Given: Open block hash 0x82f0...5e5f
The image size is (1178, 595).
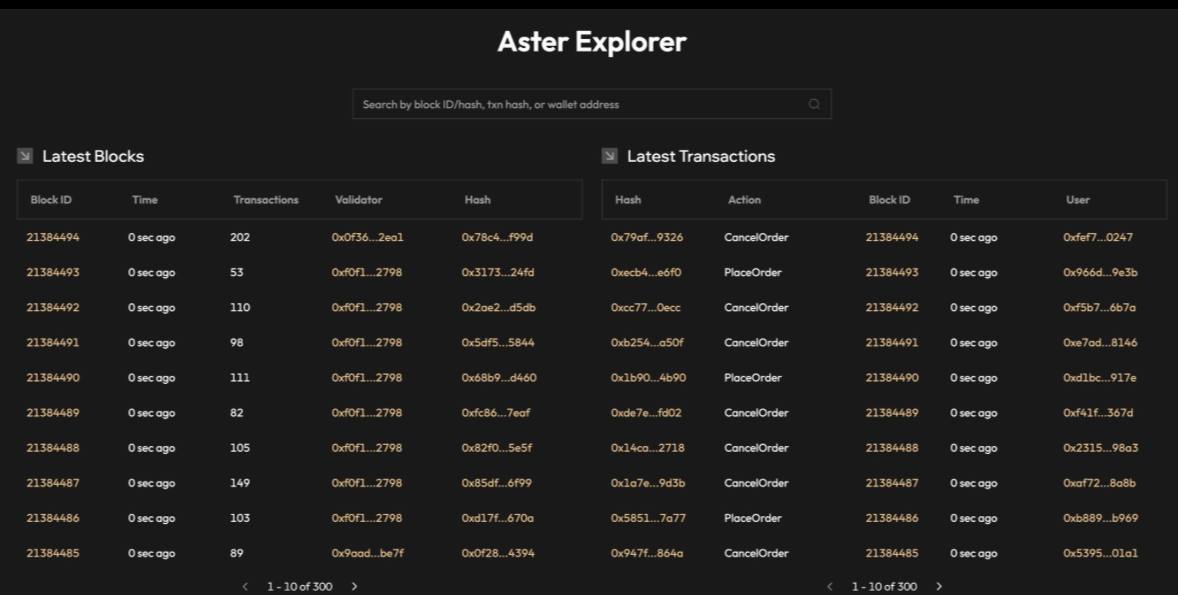Looking at the screenshot, I should [497, 448].
